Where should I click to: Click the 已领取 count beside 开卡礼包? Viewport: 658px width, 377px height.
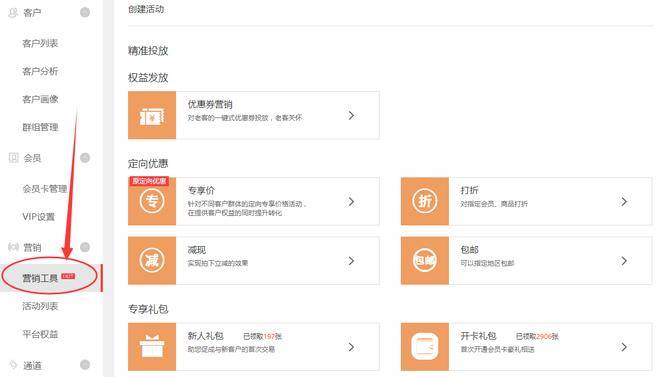537,336
